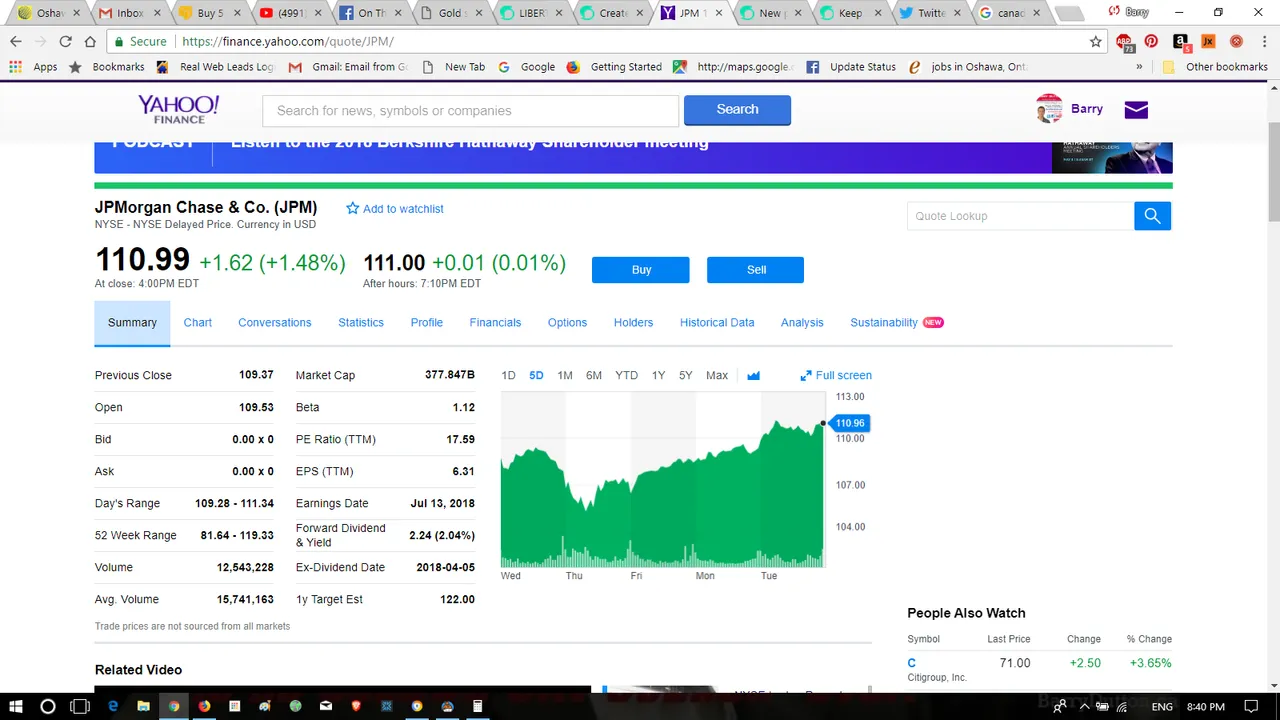Click the Quote Lookup input field

tap(1020, 216)
